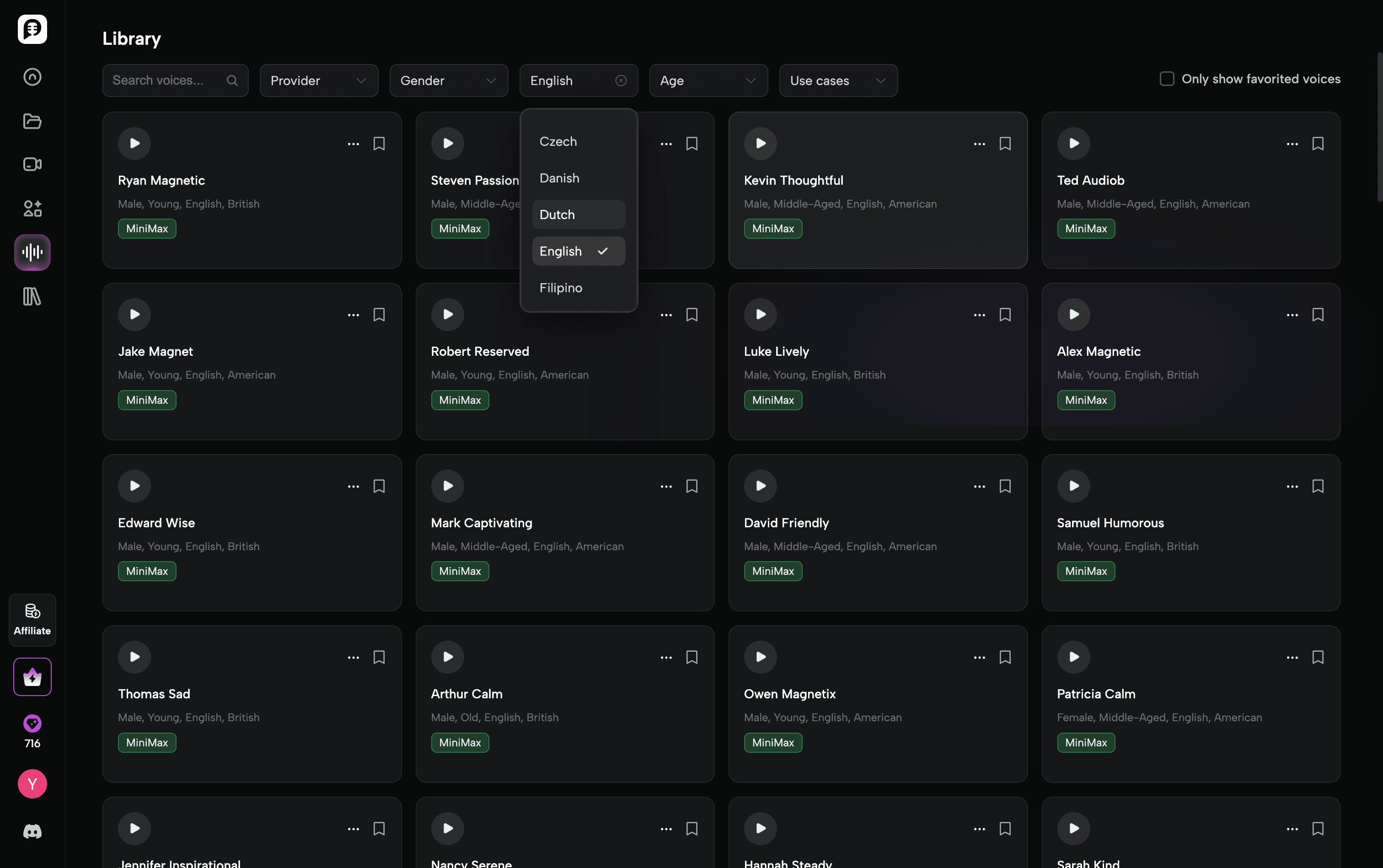Open more options for Mark Captivating
The image size is (1383, 868).
(x=666, y=487)
